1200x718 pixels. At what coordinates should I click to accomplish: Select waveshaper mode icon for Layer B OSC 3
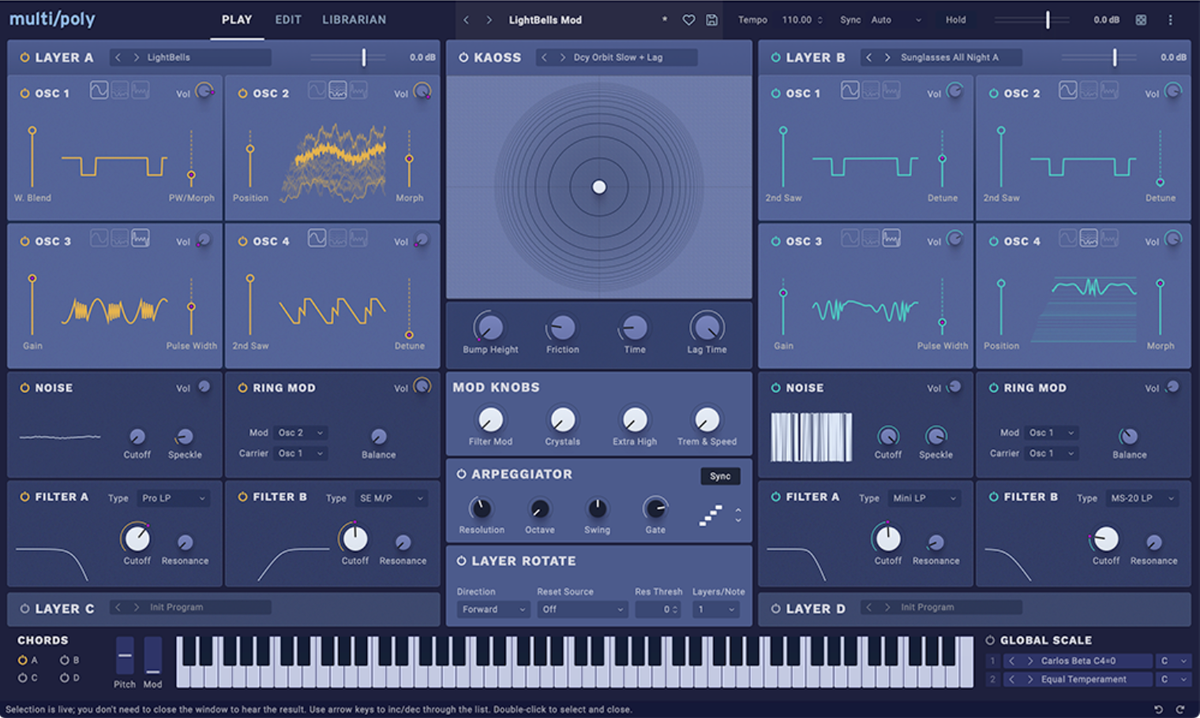click(890, 239)
